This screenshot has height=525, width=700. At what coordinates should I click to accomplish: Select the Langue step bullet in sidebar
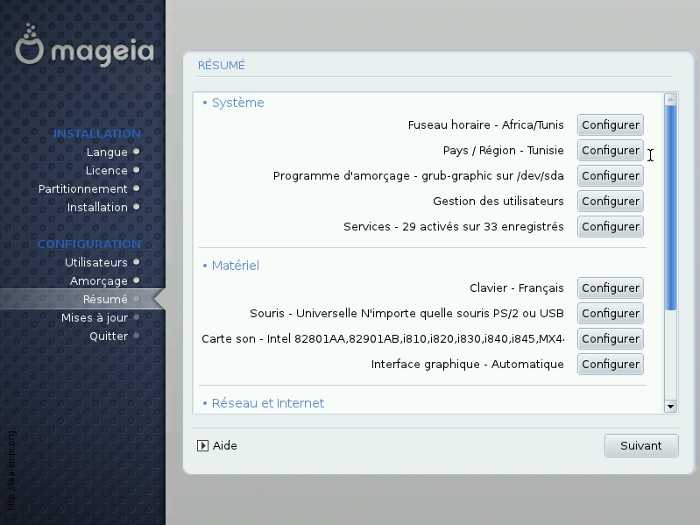click(136, 152)
